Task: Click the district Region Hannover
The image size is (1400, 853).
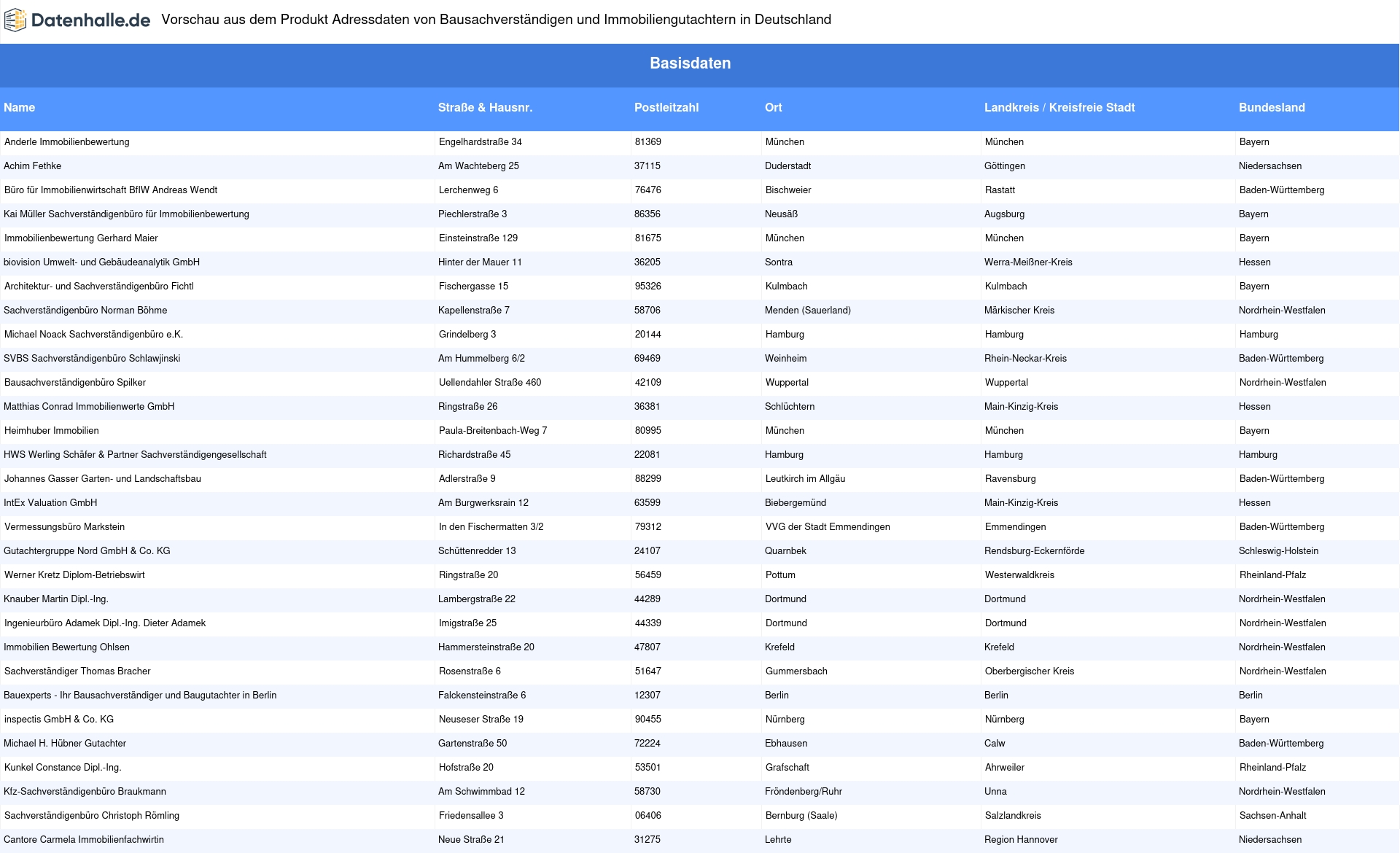Action: click(1021, 840)
